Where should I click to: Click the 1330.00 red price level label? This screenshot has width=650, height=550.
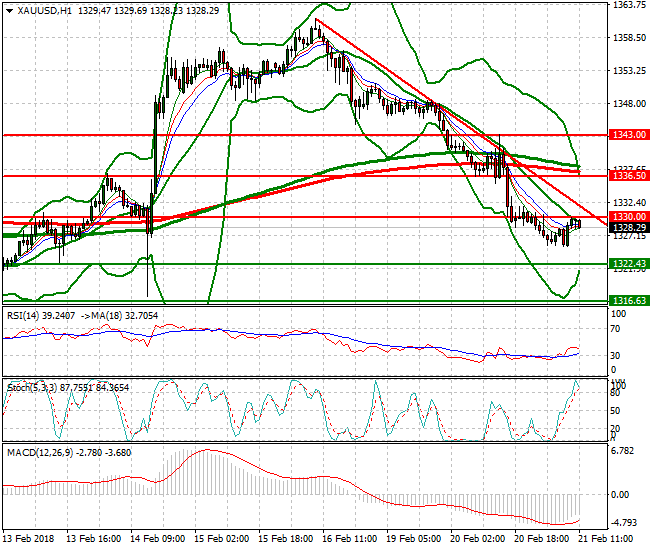point(629,217)
